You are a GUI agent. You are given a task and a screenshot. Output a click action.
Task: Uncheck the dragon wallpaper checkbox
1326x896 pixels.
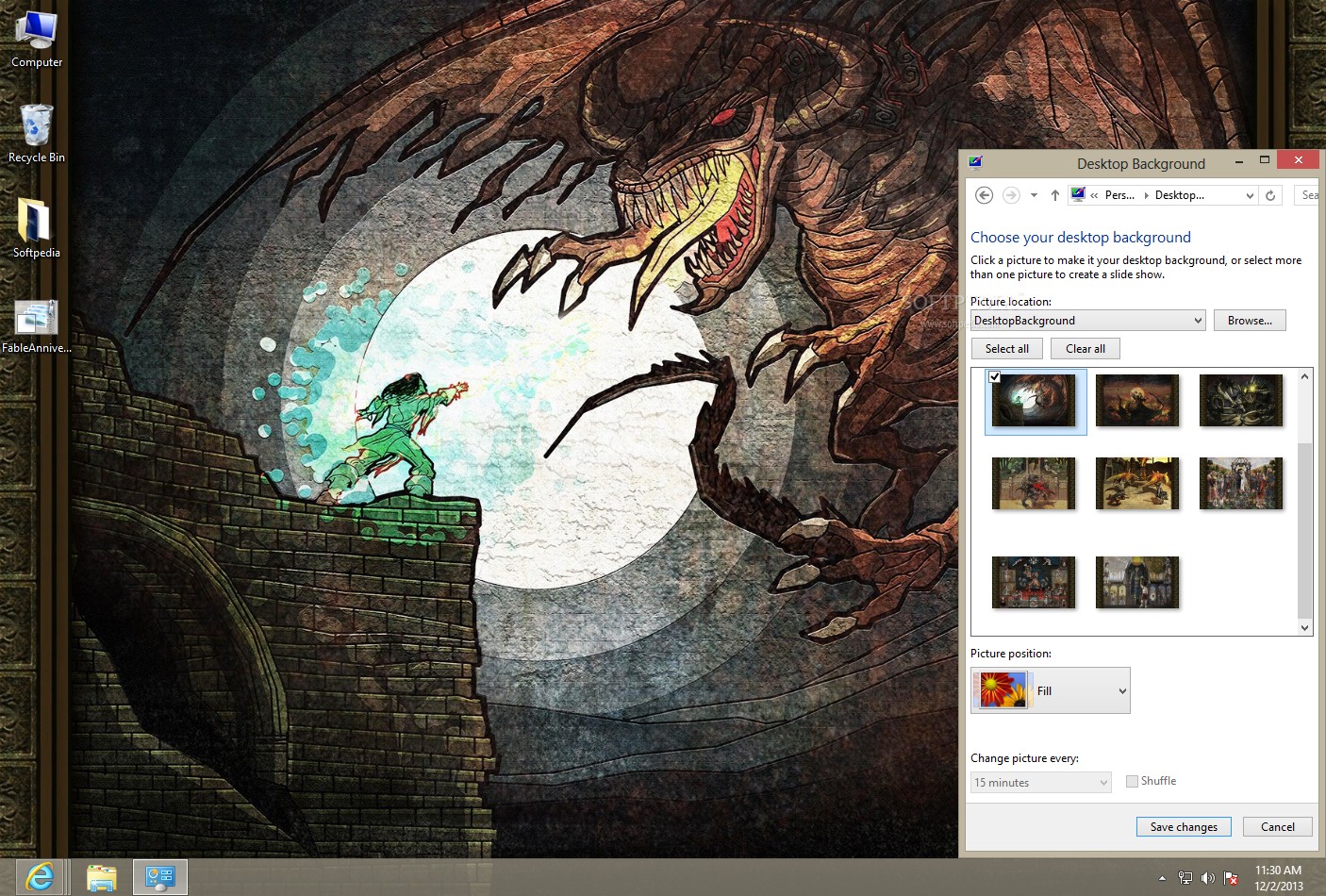click(x=994, y=377)
